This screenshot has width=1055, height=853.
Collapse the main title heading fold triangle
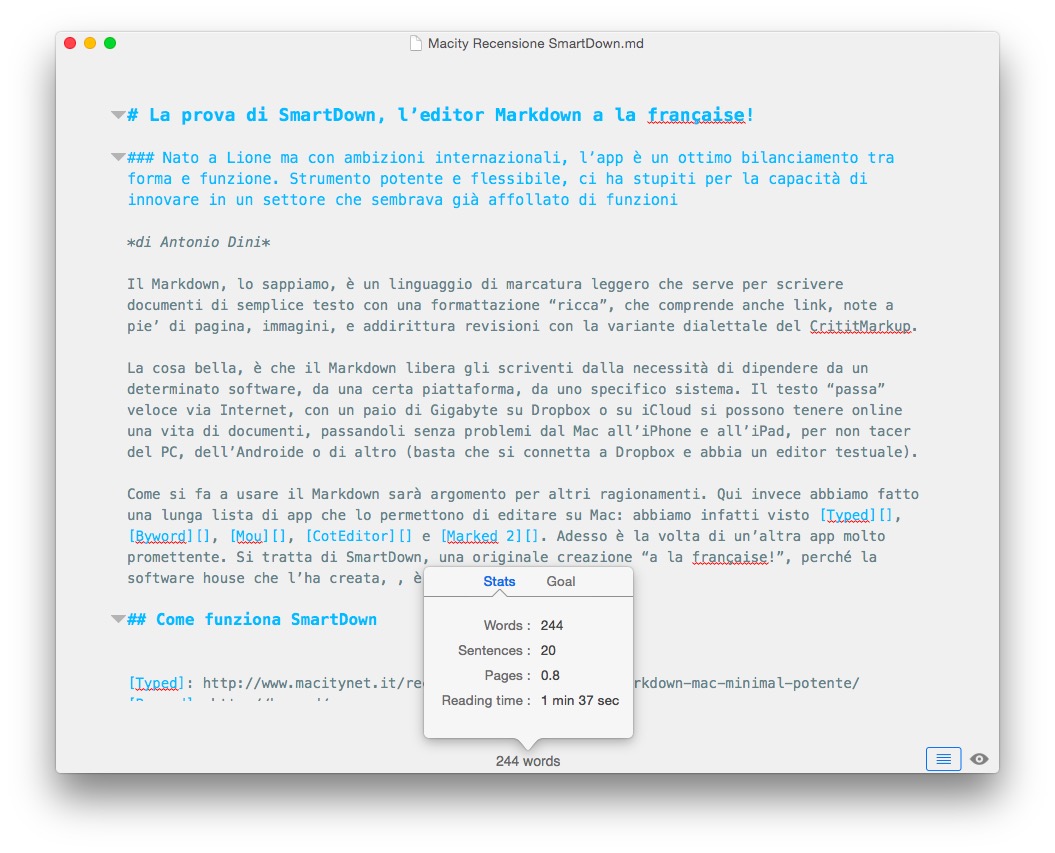(118, 115)
